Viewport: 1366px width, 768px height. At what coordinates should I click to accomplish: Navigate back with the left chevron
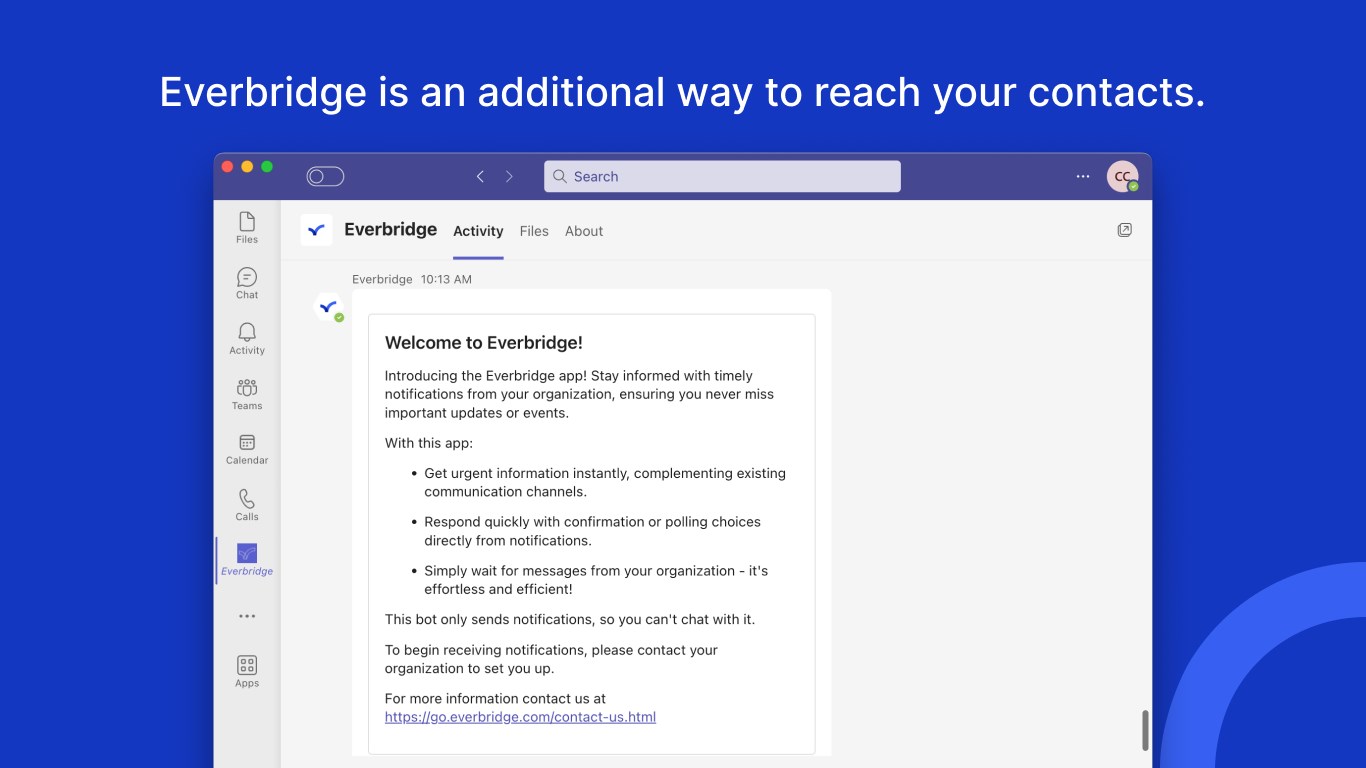pos(480,176)
